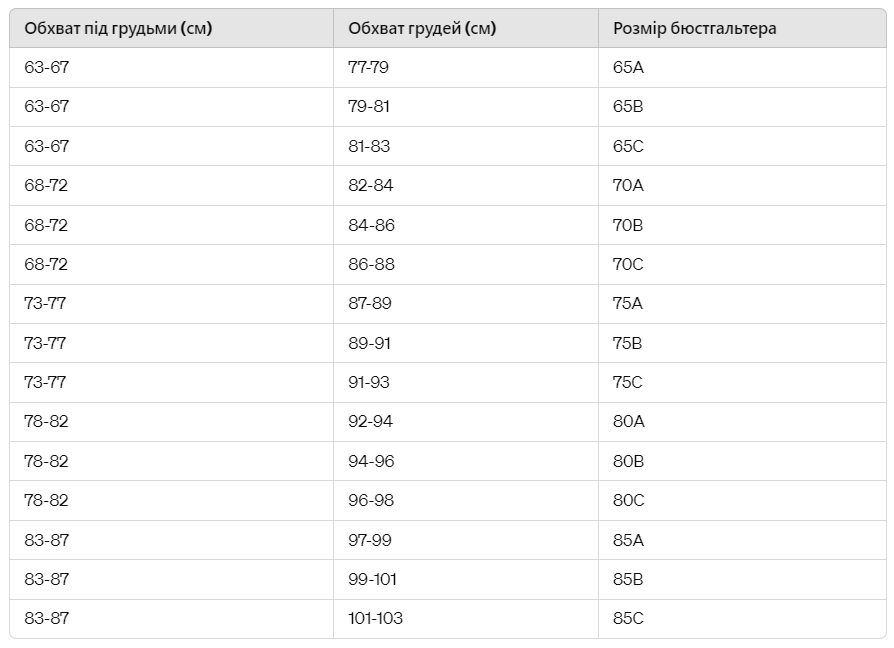Viewport: 894px width, 648px height.
Task: Select the 65A size cell
Action: [x=628, y=68]
